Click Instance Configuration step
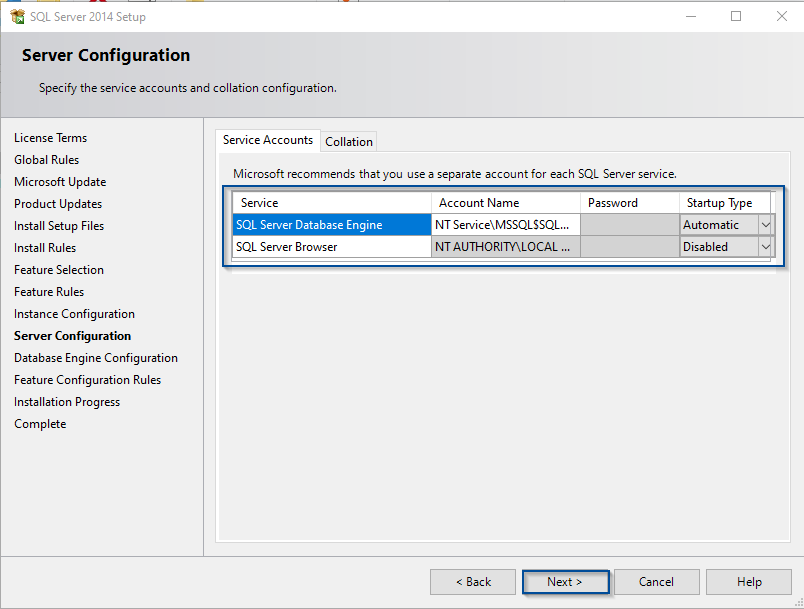The image size is (804, 609). tap(74, 314)
